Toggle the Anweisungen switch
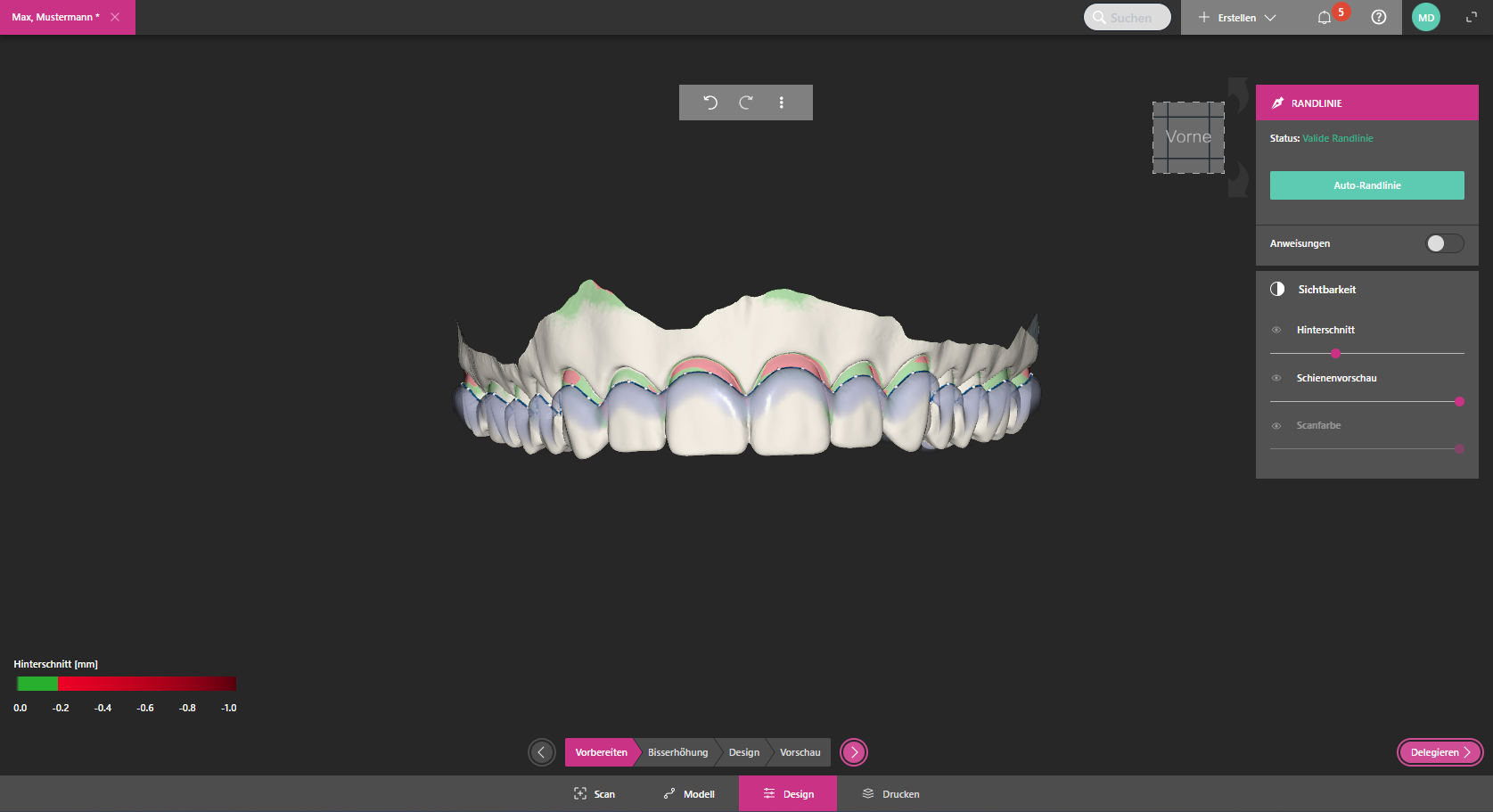This screenshot has height=812, width=1493. click(1444, 243)
